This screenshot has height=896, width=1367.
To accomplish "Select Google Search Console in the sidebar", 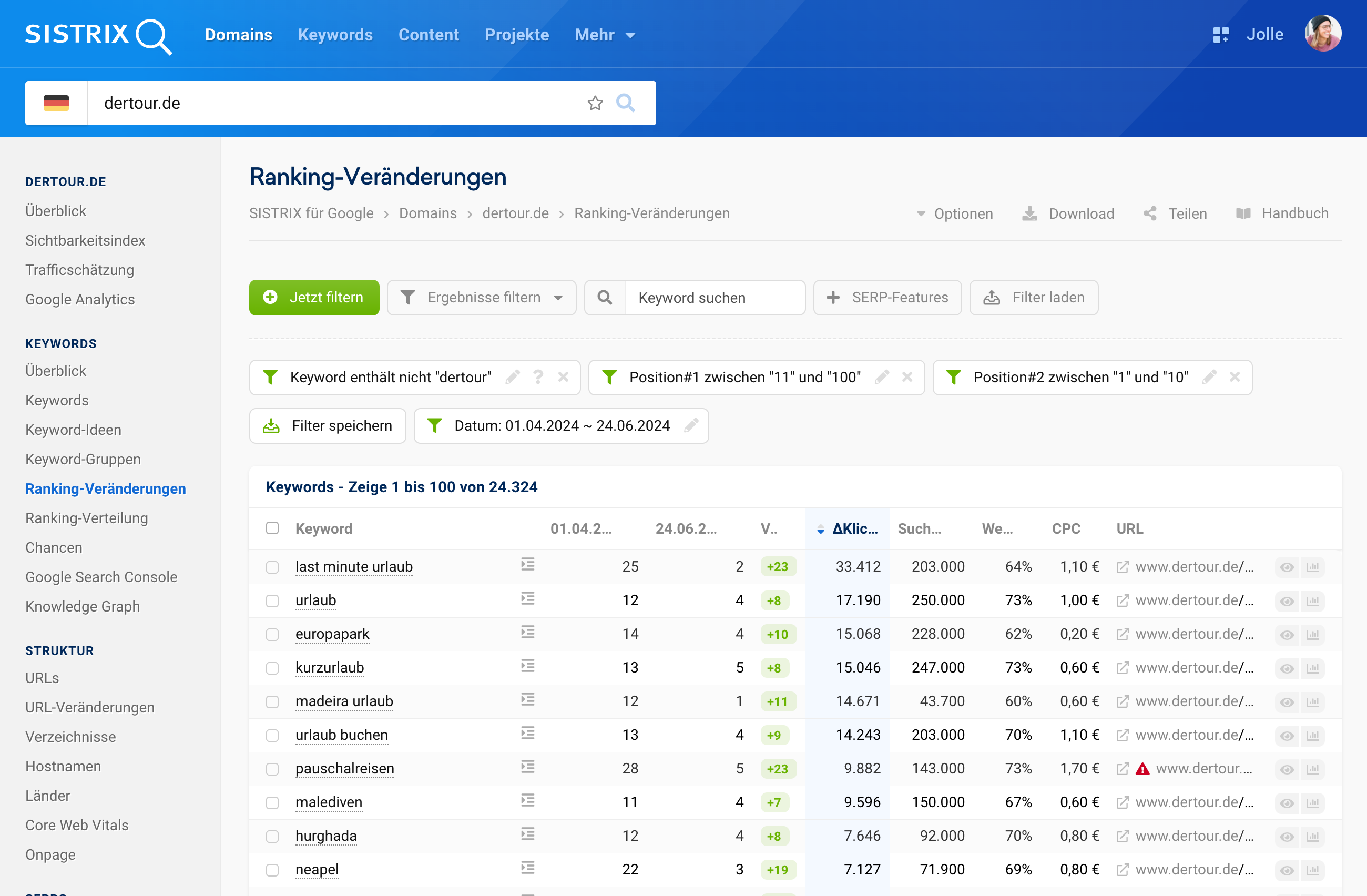I will click(x=101, y=577).
